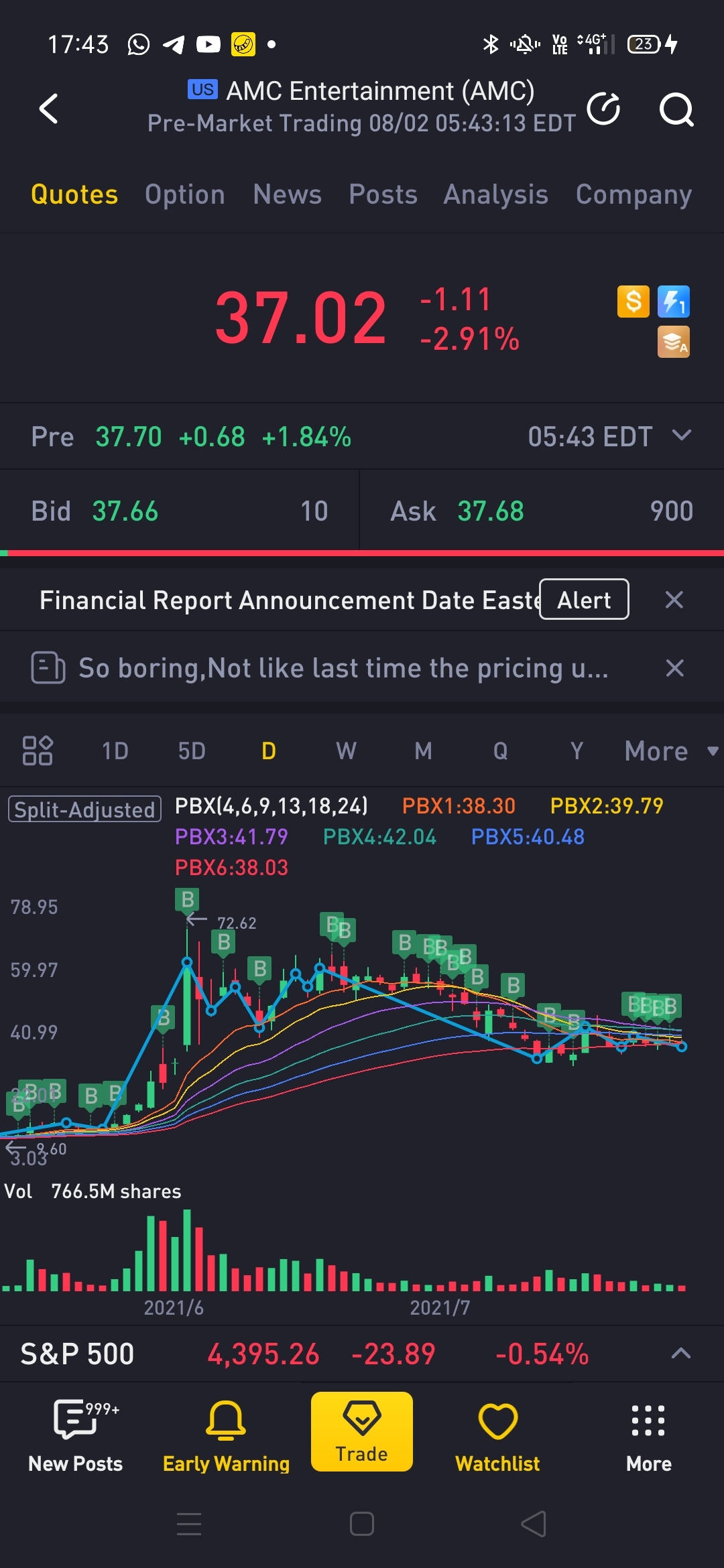Open New Posts speech bubble
The height and width of the screenshot is (1568, 724).
[76, 1436]
